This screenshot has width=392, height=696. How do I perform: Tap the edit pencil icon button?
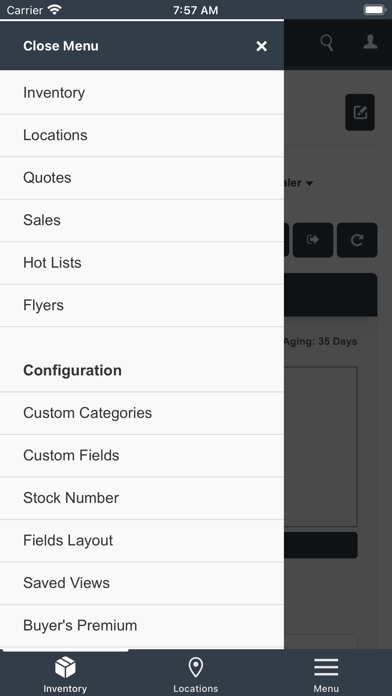360,112
